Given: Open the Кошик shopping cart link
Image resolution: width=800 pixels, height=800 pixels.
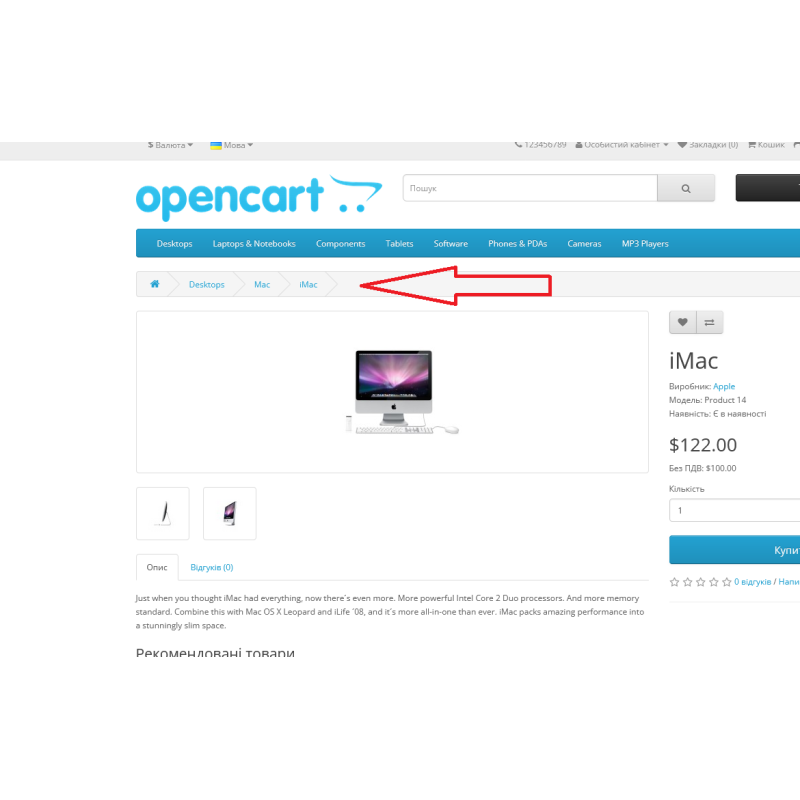Looking at the screenshot, I should (766, 145).
